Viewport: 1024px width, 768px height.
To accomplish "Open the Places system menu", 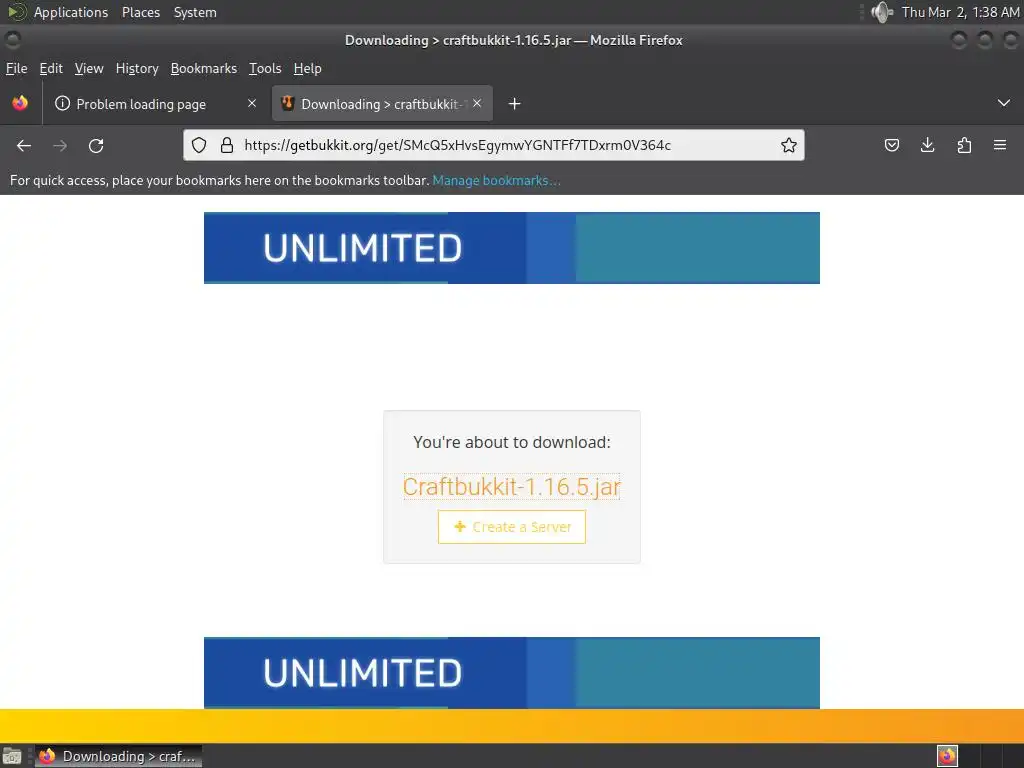I will click(140, 12).
